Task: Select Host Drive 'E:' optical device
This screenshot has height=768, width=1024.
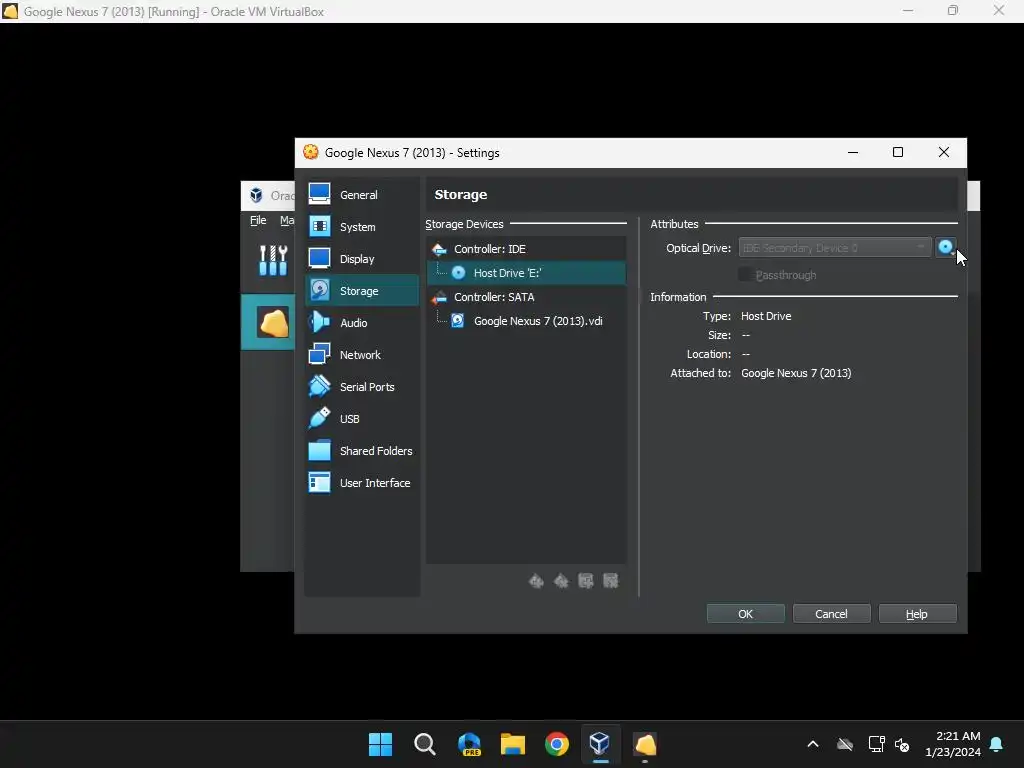Action: tap(526, 273)
